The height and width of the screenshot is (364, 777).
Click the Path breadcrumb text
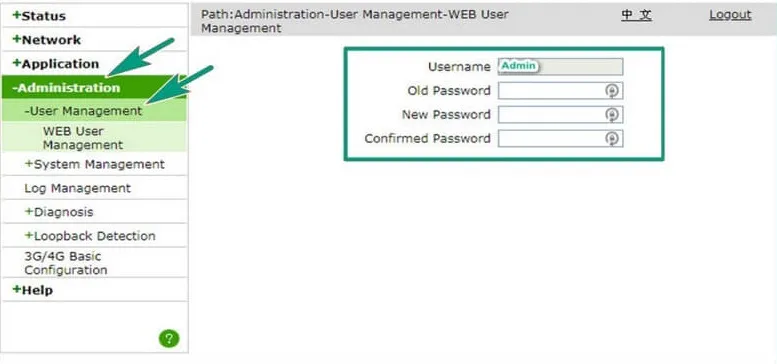point(354,21)
